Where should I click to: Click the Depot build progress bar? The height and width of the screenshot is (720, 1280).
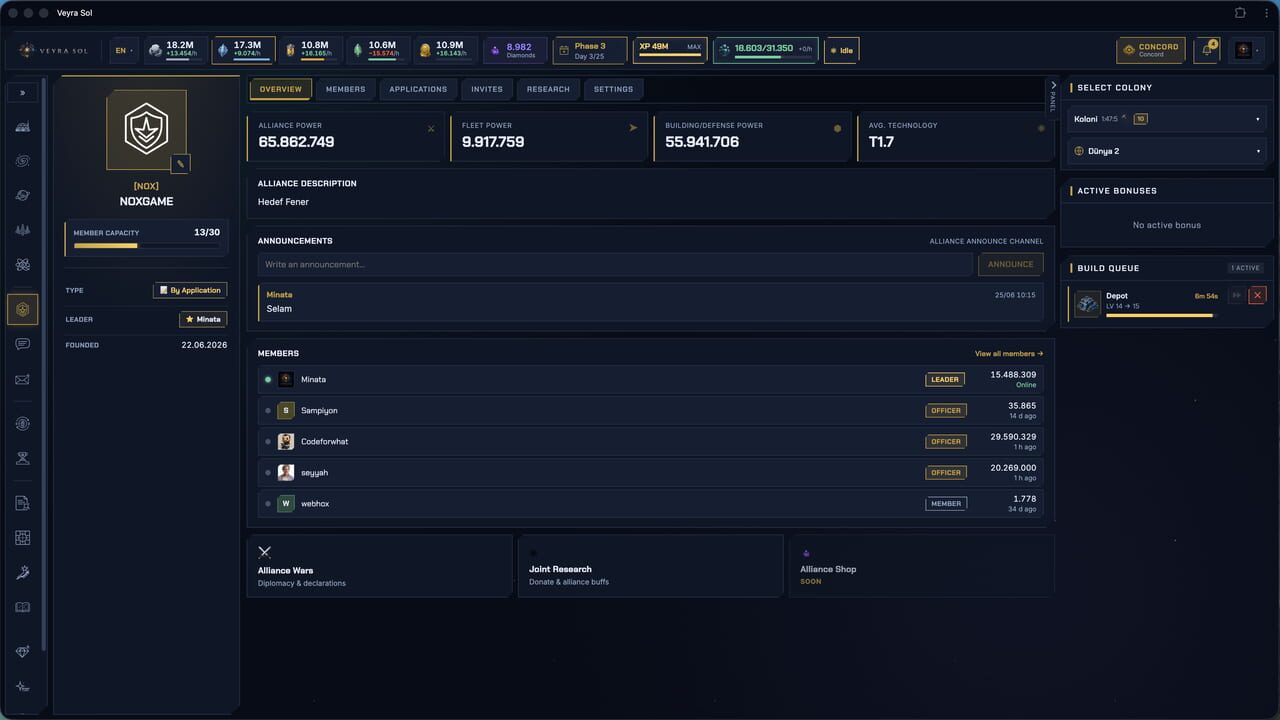click(x=1161, y=315)
